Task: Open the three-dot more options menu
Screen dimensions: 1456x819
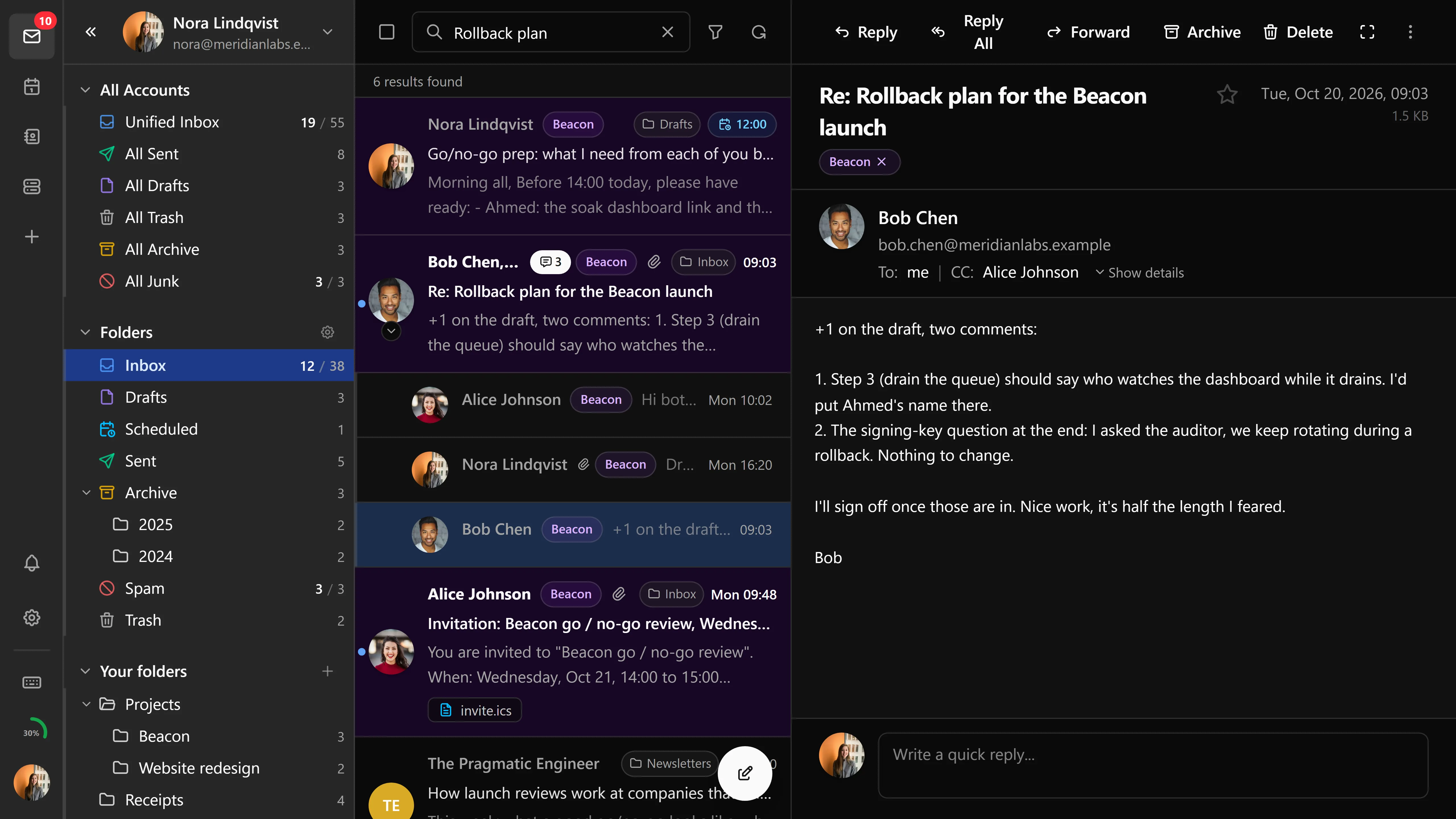Action: click(1410, 32)
